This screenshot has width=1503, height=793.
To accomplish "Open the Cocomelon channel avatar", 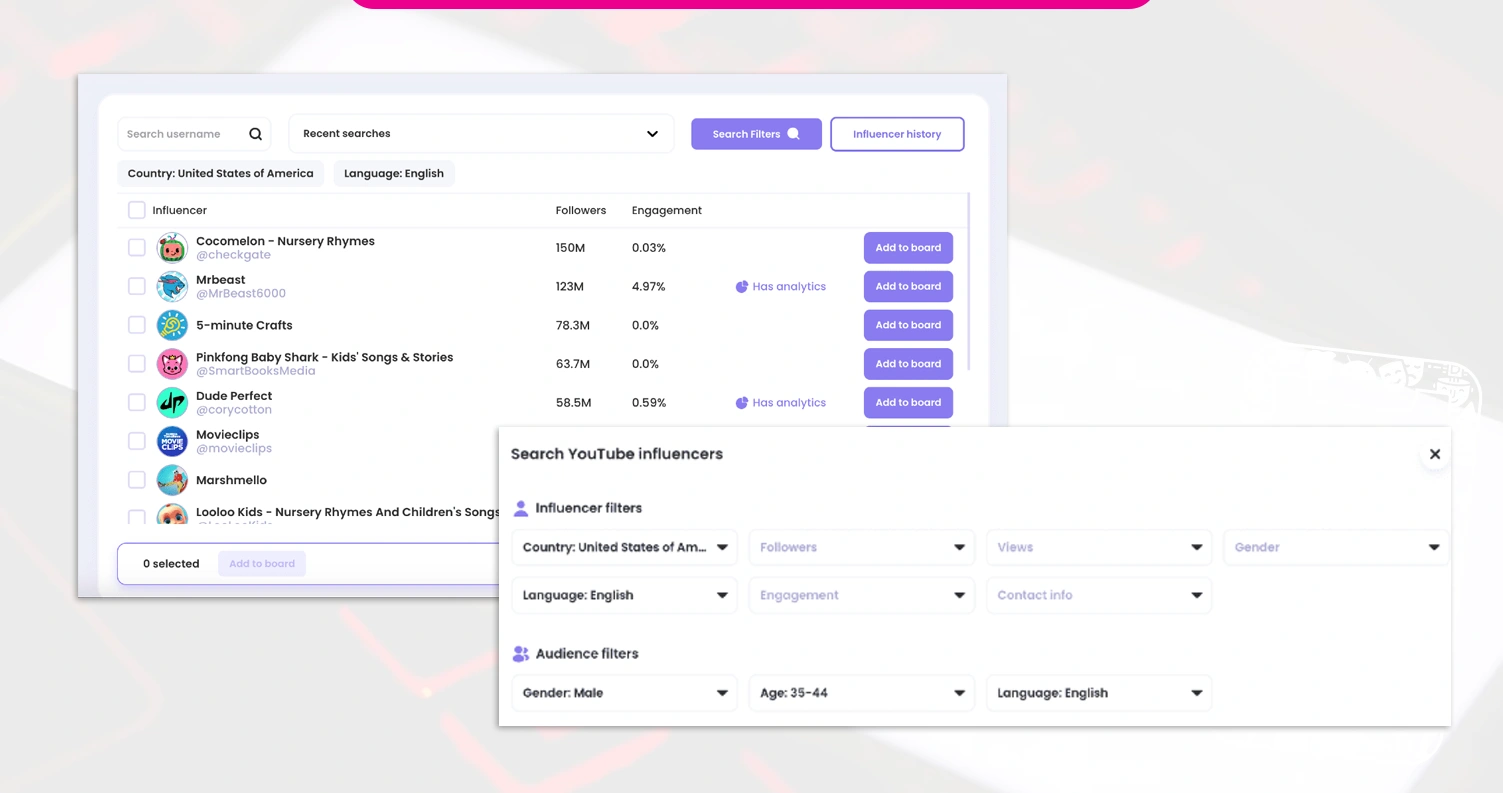I will pos(172,247).
